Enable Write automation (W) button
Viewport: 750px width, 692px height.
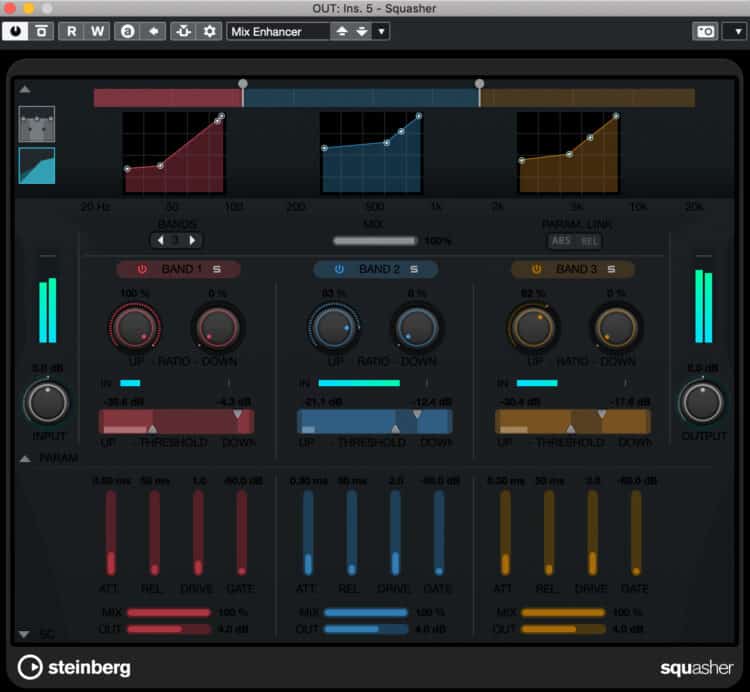[97, 32]
